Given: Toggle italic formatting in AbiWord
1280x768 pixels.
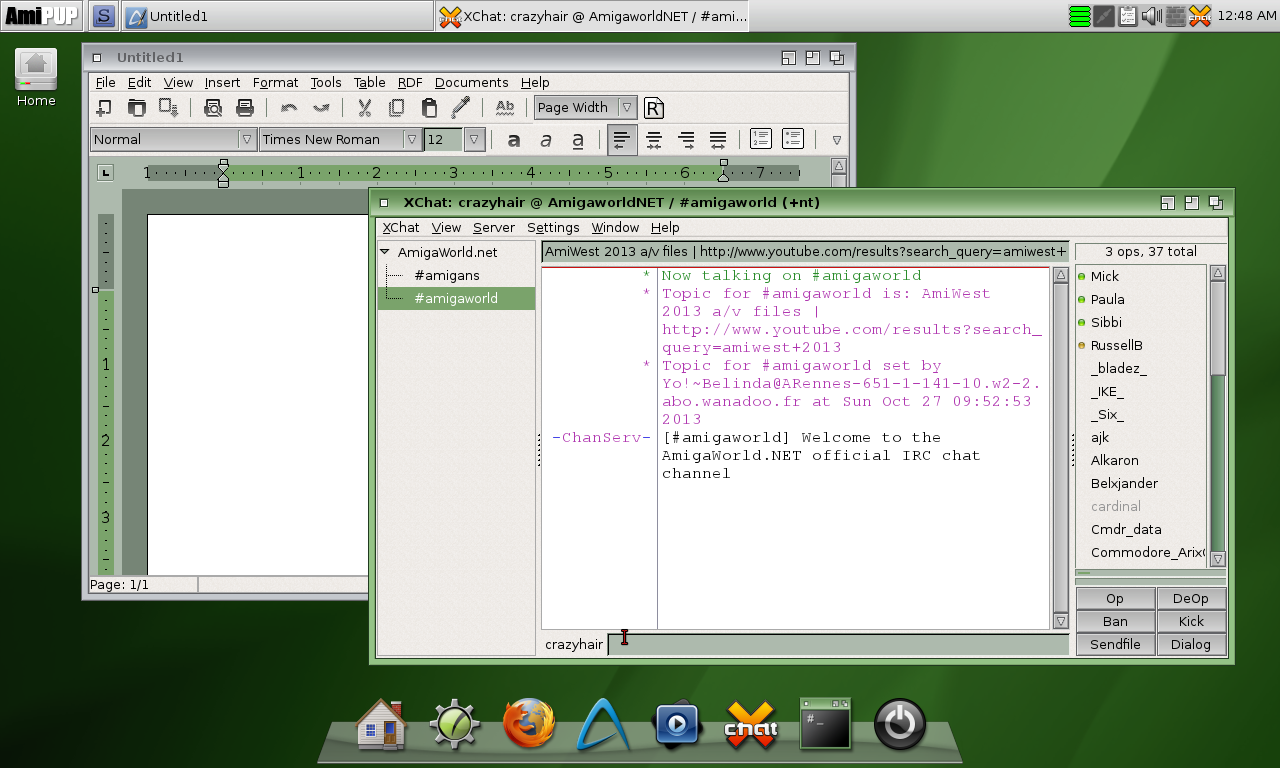Looking at the screenshot, I should 546,140.
